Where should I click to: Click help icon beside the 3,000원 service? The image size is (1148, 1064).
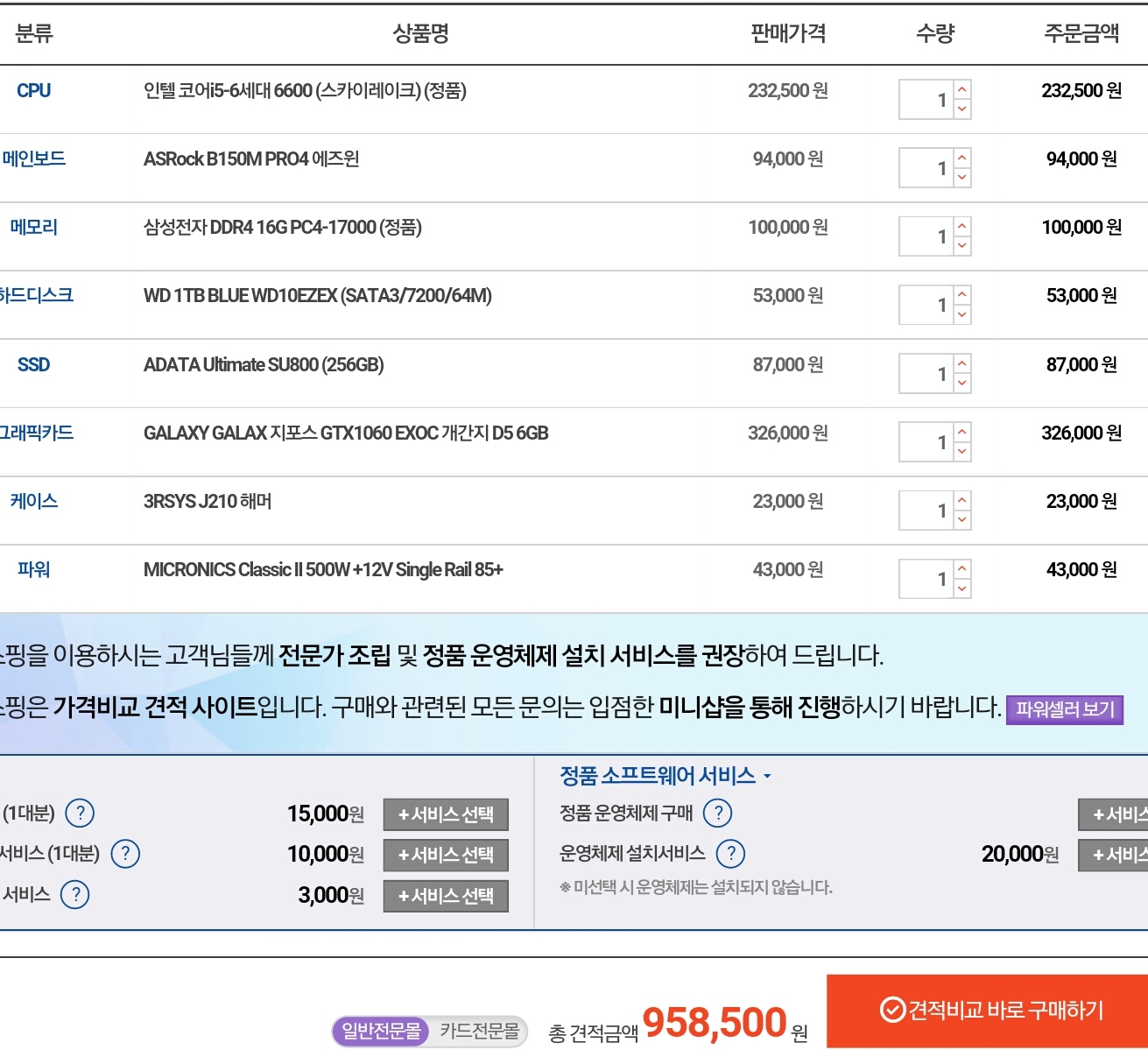[x=75, y=895]
